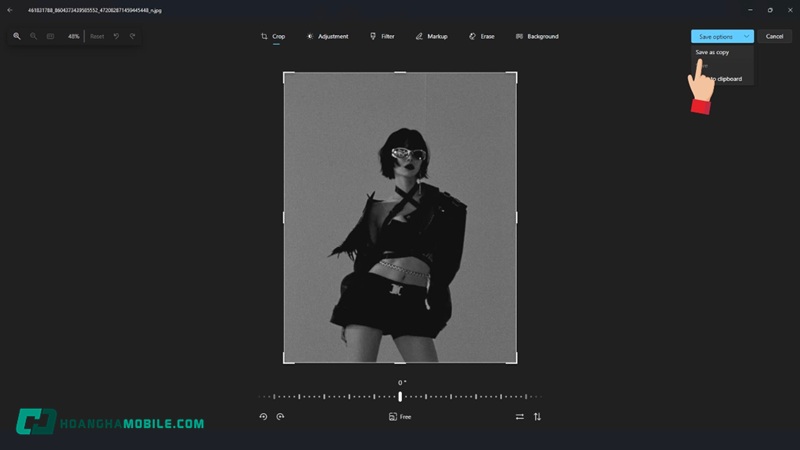Image resolution: width=800 pixels, height=450 pixels.
Task: Flip the image horizontally
Action: (519, 416)
